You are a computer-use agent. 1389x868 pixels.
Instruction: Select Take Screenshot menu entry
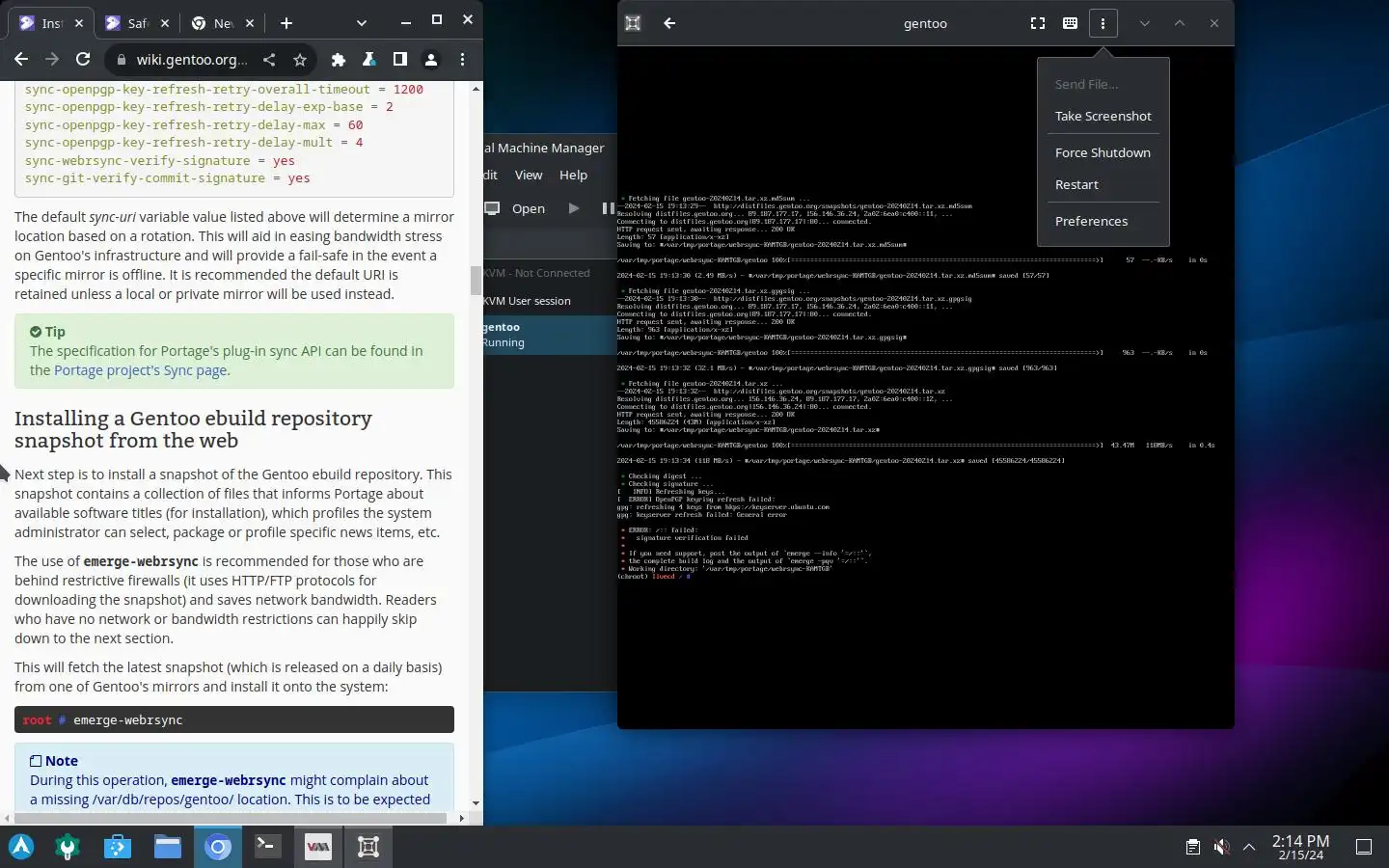1103,116
